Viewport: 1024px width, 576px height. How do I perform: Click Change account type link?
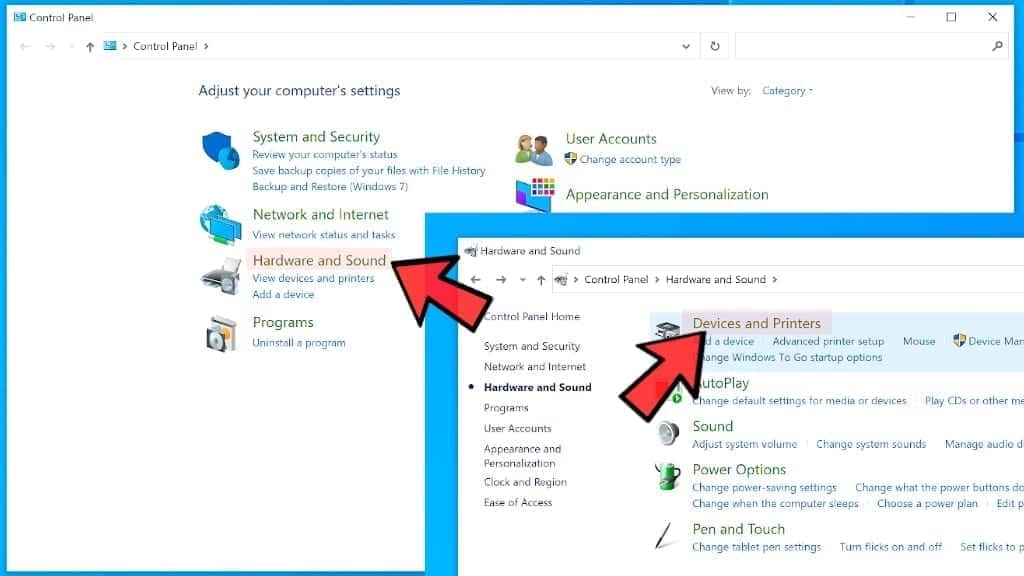click(630, 159)
